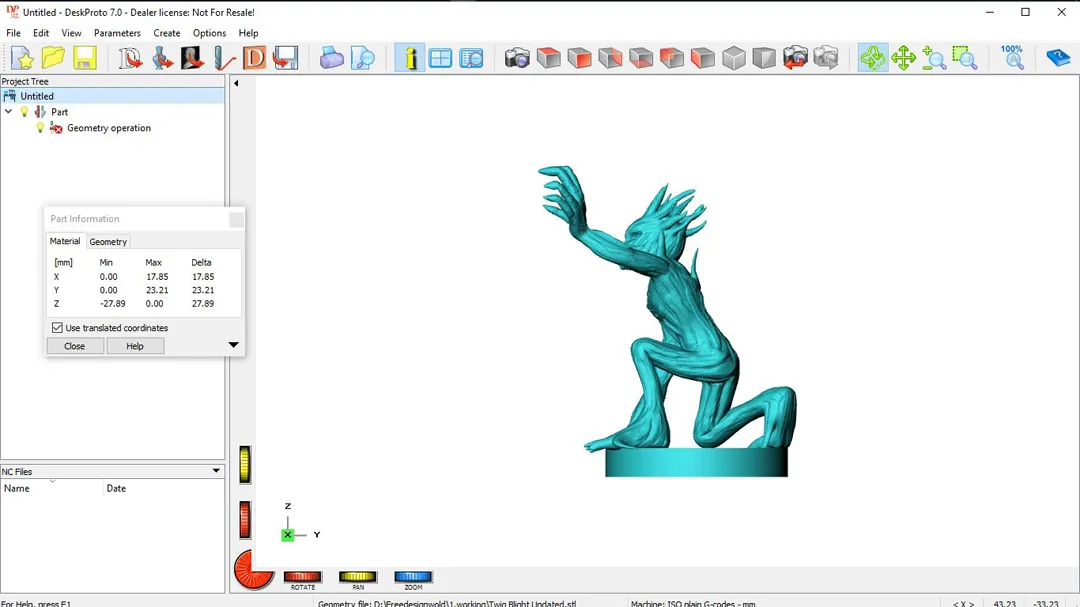Click the yellow PAN thumbwheel
Image resolution: width=1080 pixels, height=607 pixels.
(x=357, y=577)
